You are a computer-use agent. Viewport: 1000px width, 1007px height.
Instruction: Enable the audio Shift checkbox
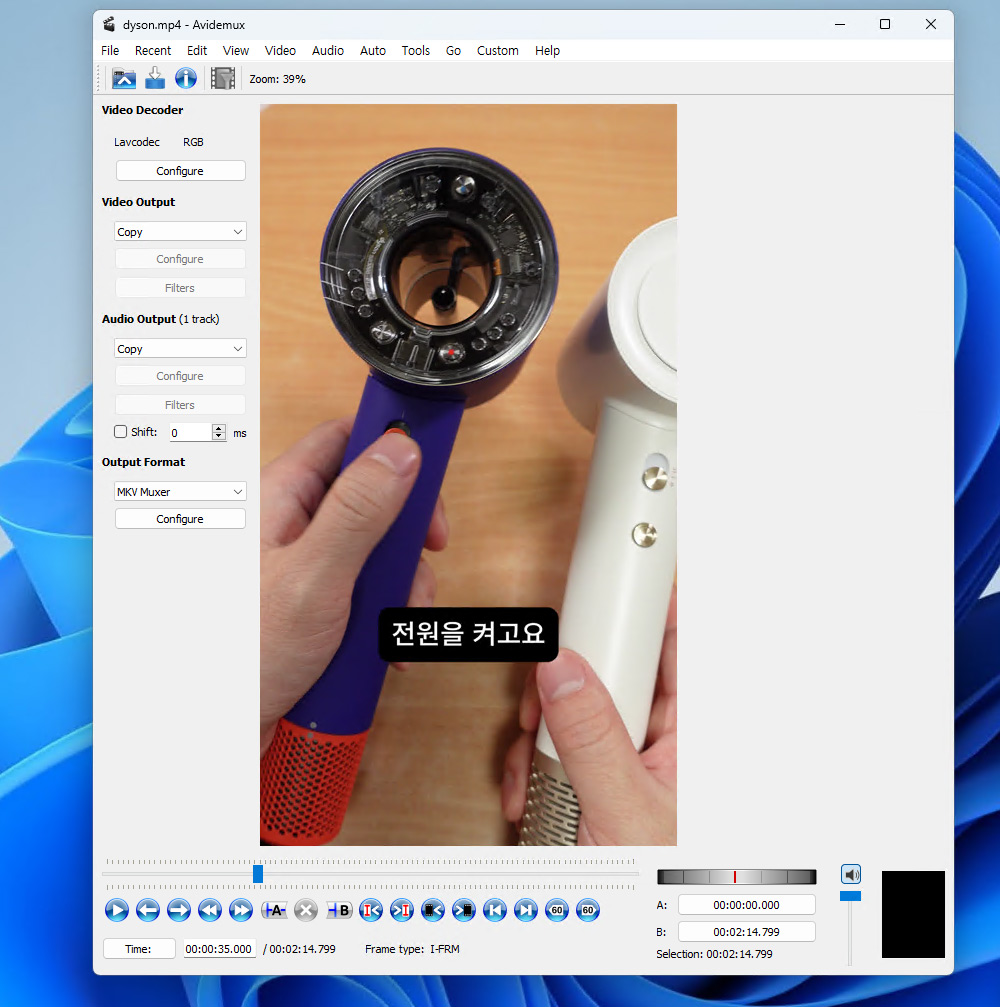coord(120,432)
